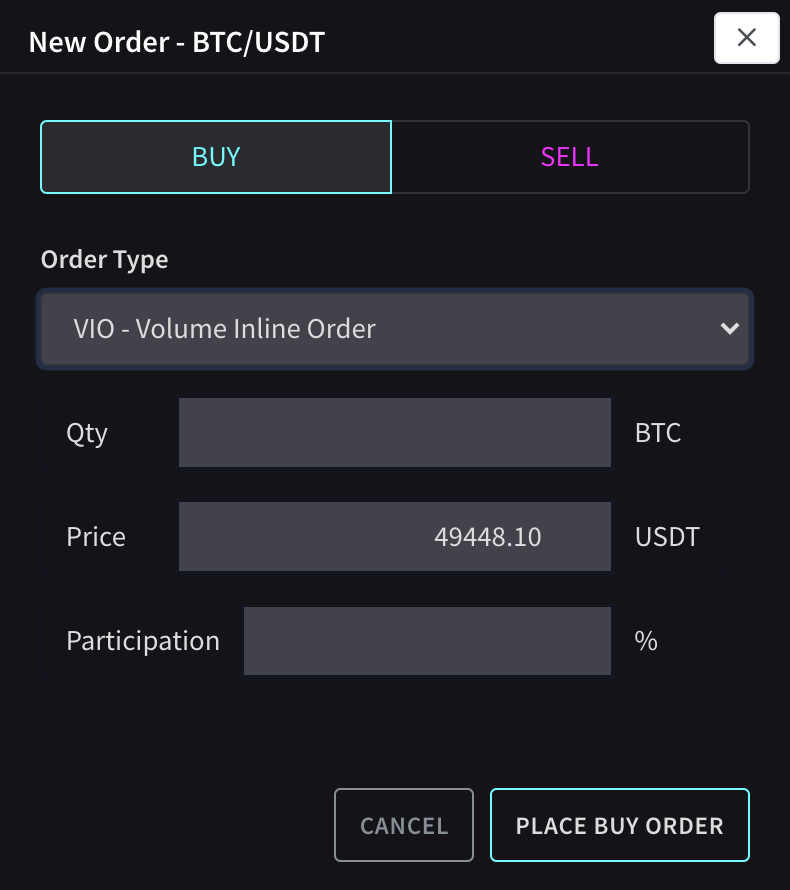This screenshot has height=890, width=790.
Task: Click the Participation field label
Action: click(x=143, y=641)
